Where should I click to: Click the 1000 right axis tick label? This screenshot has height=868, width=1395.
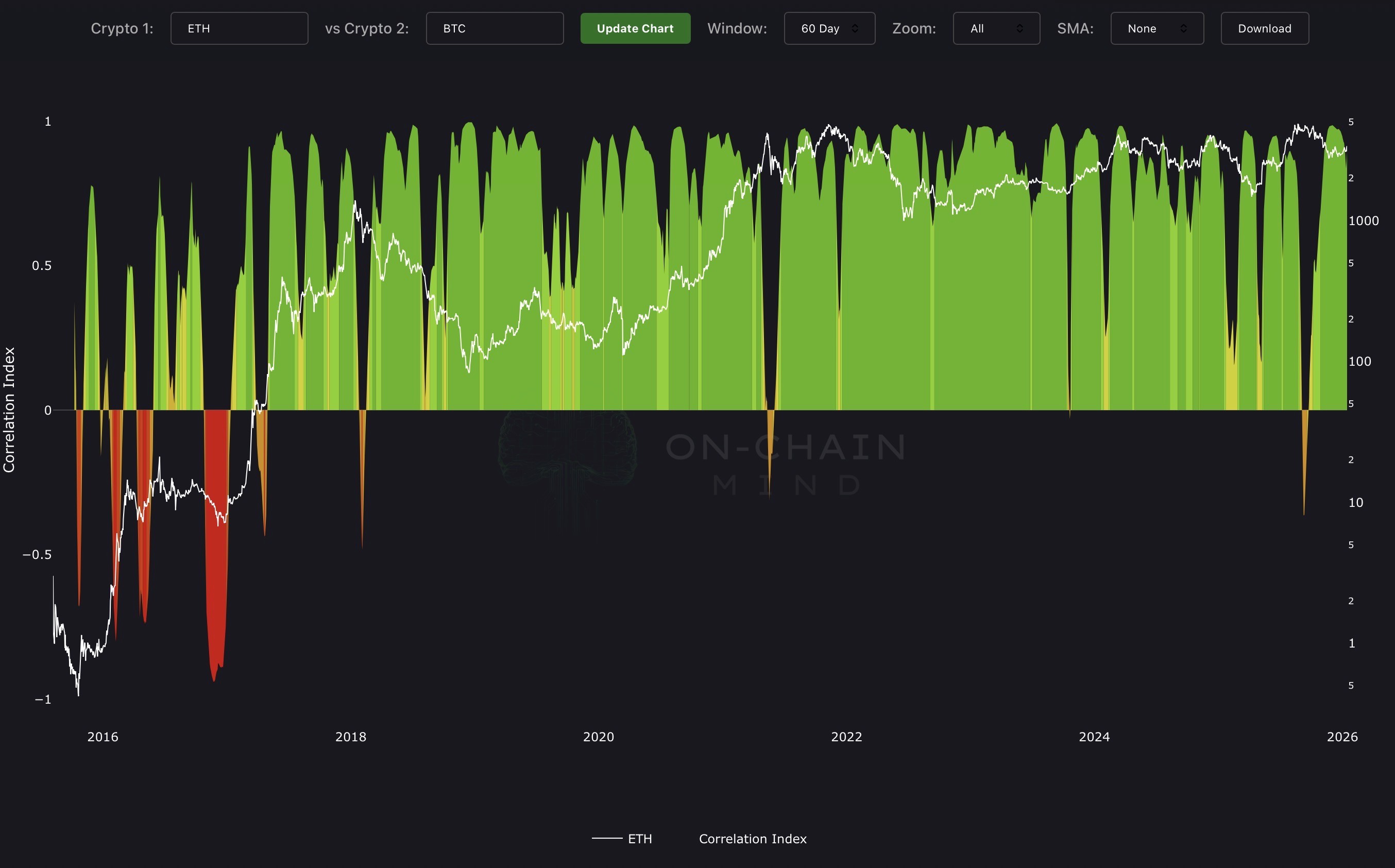pos(1363,221)
